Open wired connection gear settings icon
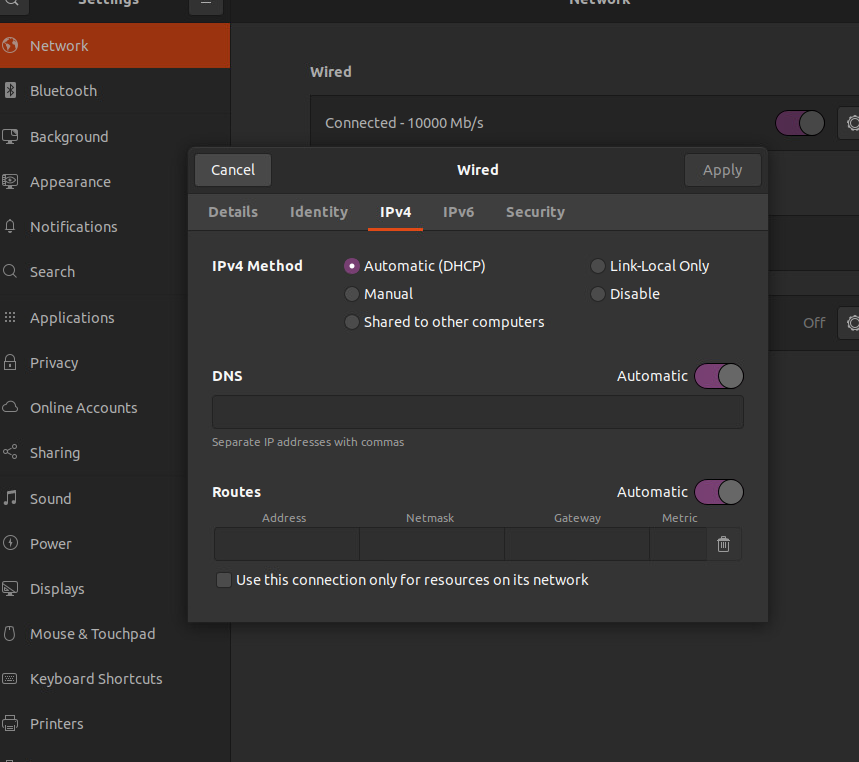 point(852,123)
